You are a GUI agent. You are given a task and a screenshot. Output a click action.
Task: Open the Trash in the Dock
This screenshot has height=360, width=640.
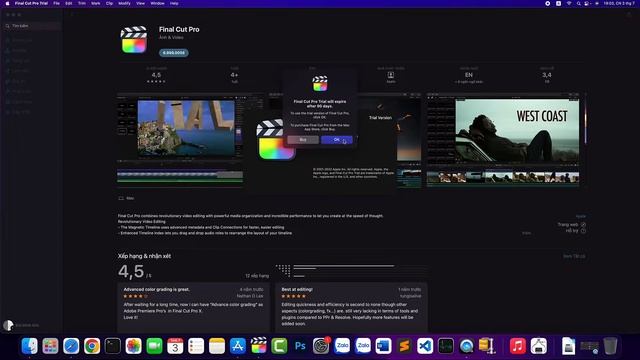click(610, 346)
